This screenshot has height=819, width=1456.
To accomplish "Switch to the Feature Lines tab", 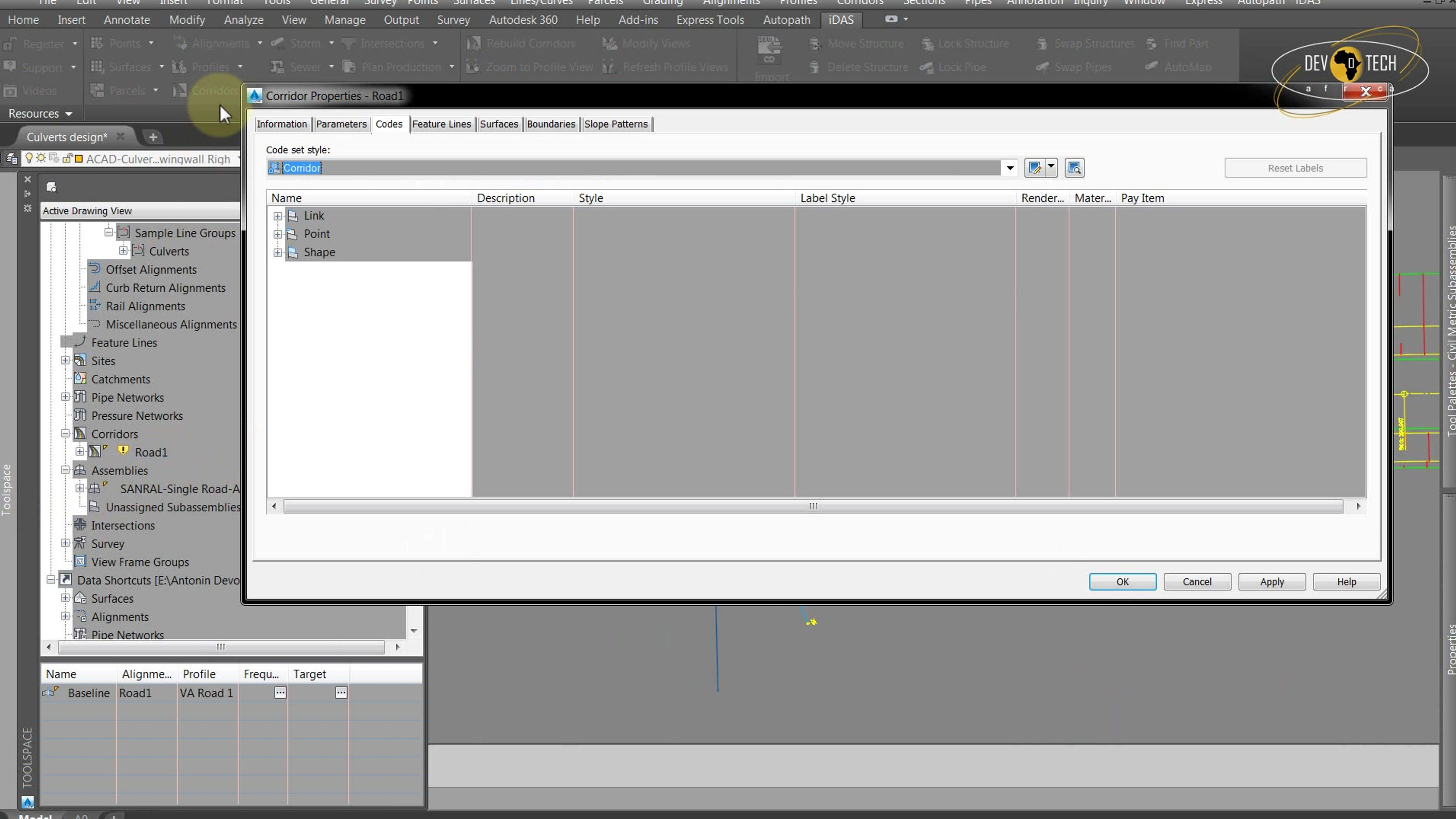I will (441, 124).
